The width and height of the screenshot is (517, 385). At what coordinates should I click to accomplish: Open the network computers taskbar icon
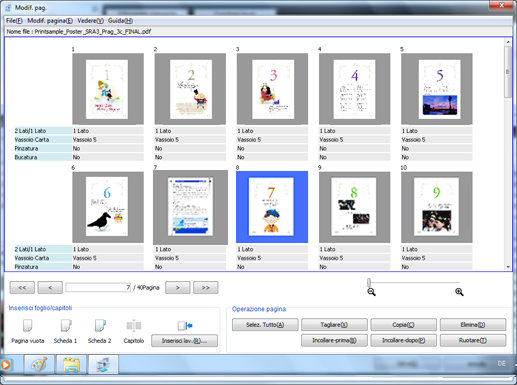[103, 364]
